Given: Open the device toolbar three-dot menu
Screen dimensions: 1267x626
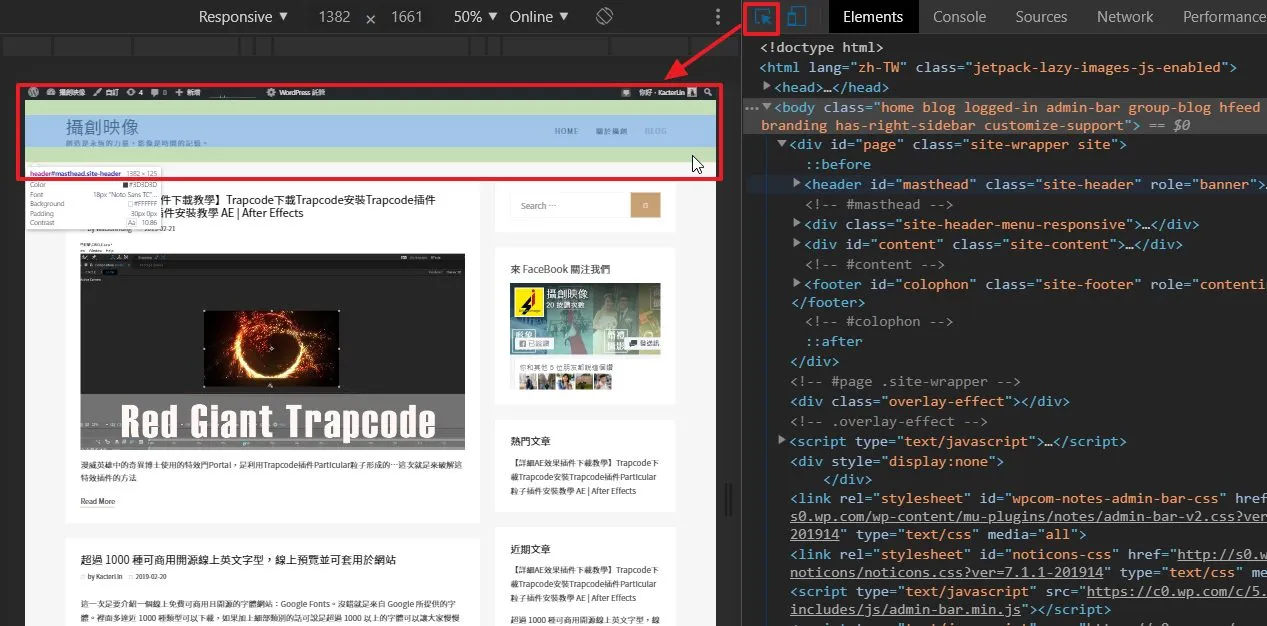Looking at the screenshot, I should coord(718,17).
